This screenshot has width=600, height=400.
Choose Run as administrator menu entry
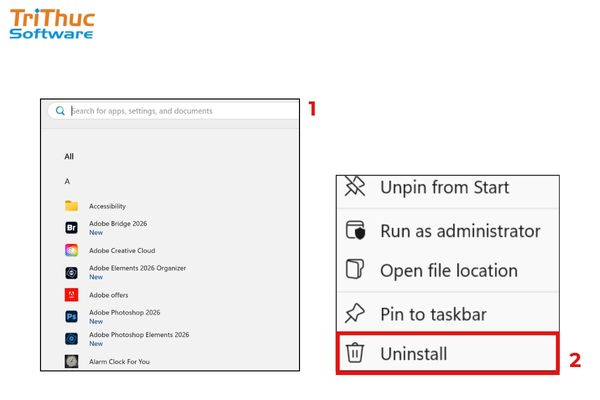tap(448, 231)
